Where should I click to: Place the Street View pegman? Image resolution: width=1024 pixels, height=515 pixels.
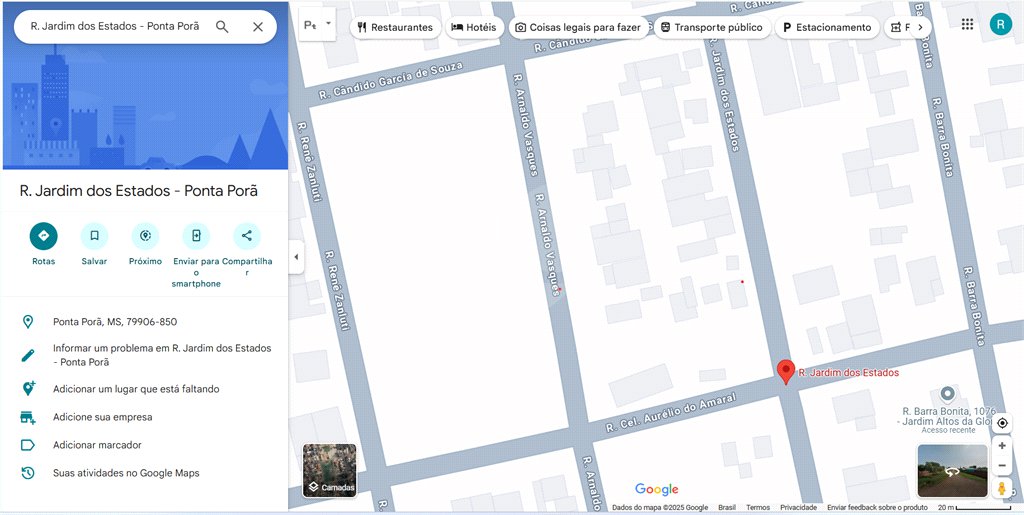click(1002, 488)
